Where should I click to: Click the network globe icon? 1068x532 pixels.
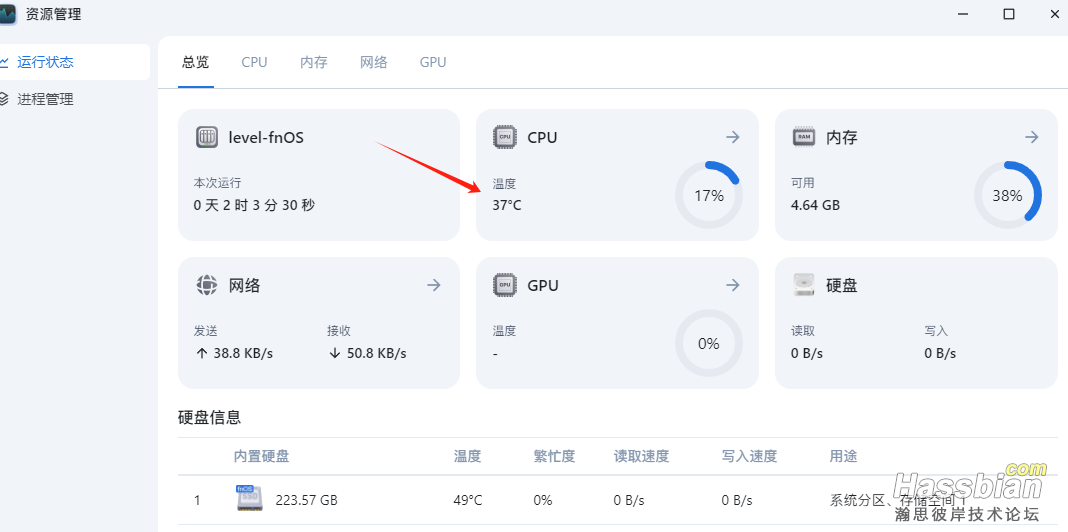tap(207, 285)
